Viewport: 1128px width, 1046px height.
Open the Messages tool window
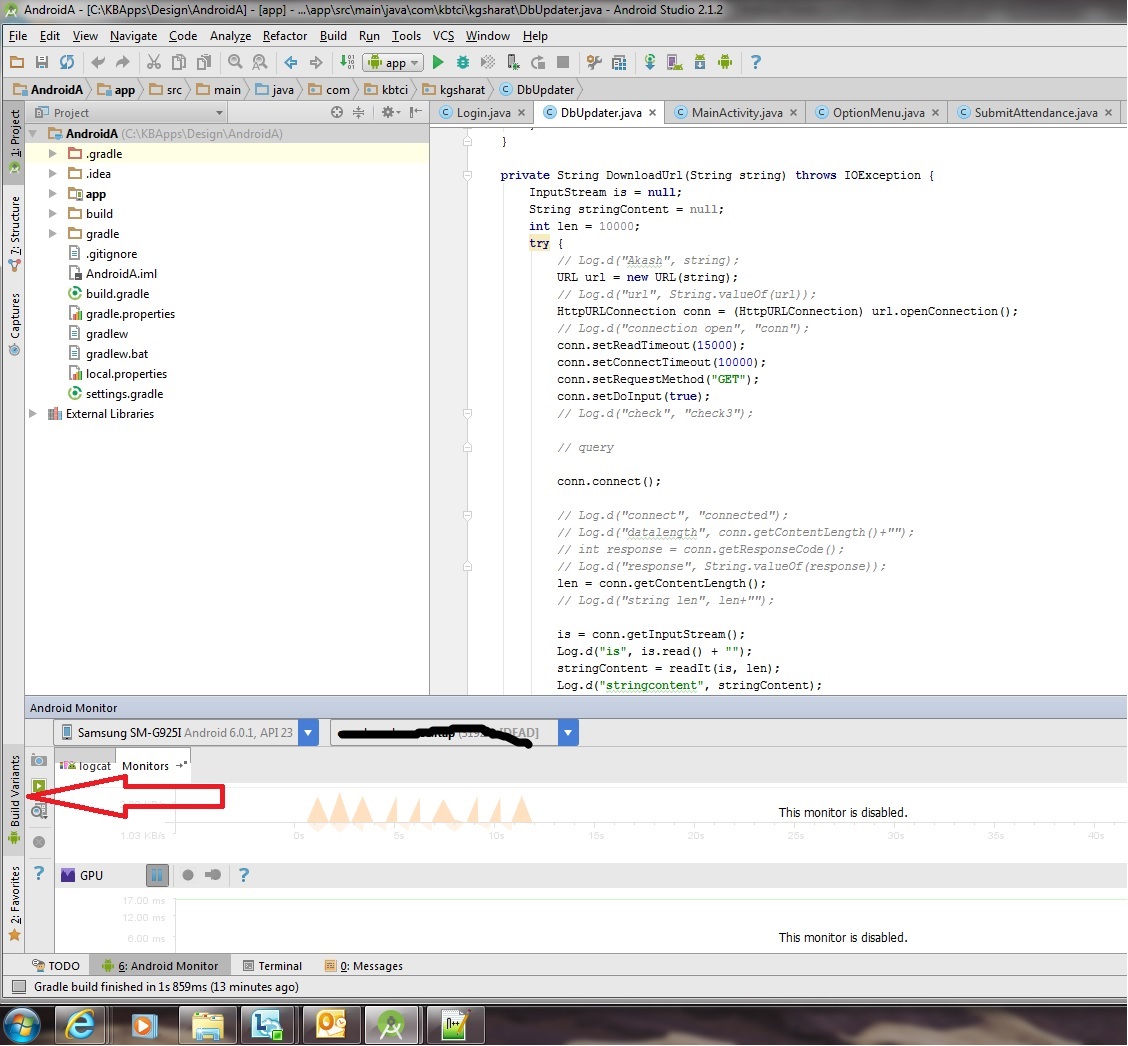pos(363,965)
